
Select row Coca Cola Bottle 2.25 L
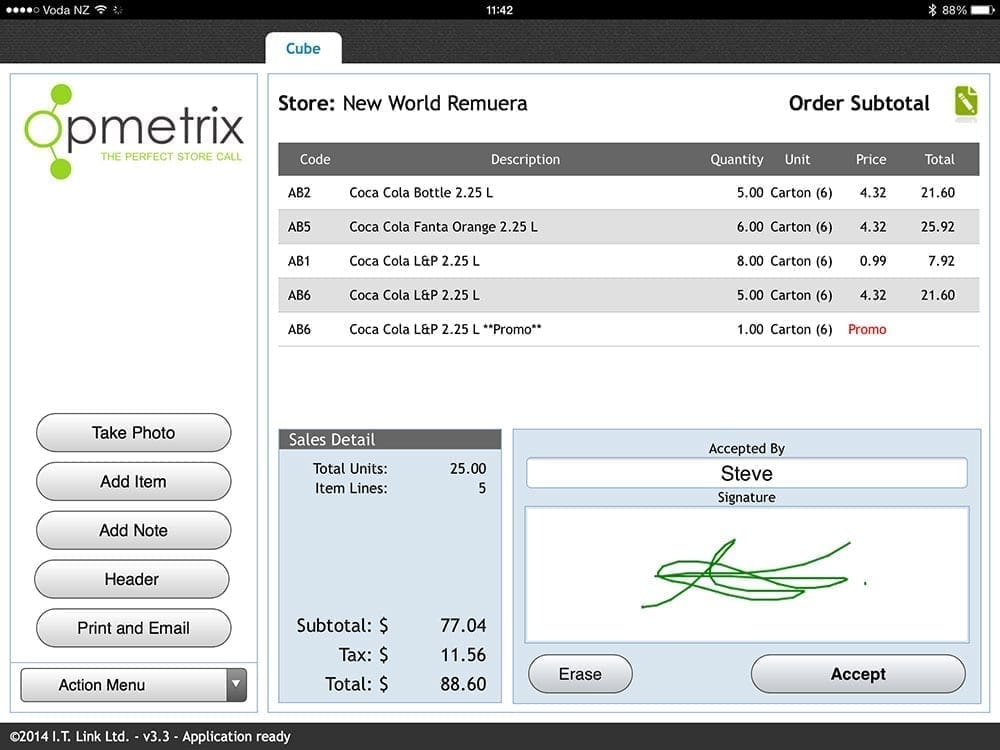628,193
